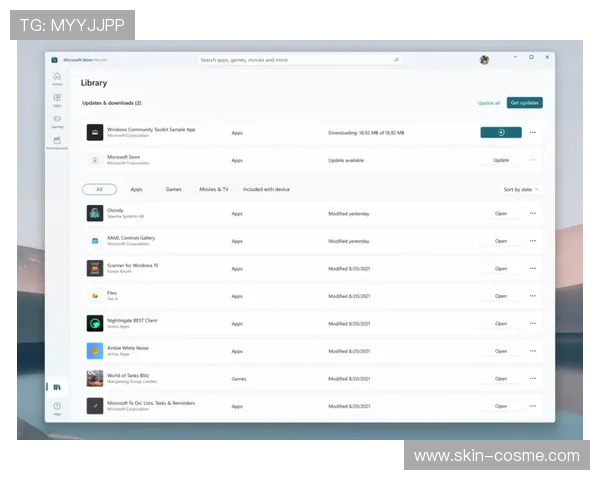Screen dimensions: 600x480
Task: Click the Downloading 18.92 MB status text
Action: point(366,133)
